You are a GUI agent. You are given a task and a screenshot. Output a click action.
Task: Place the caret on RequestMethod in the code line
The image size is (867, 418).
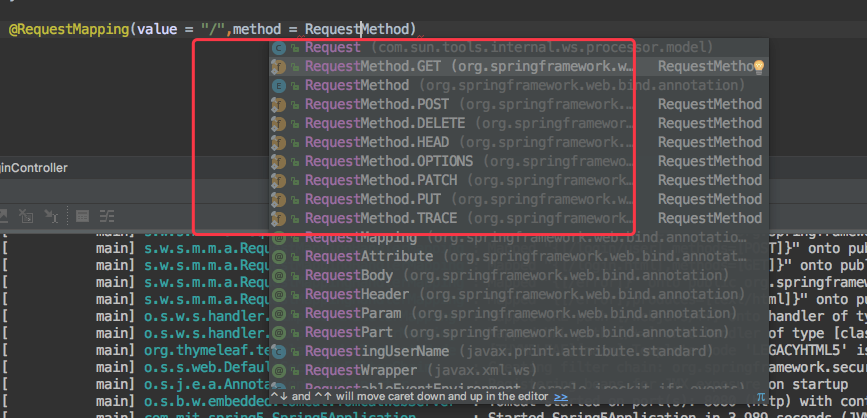357,29
